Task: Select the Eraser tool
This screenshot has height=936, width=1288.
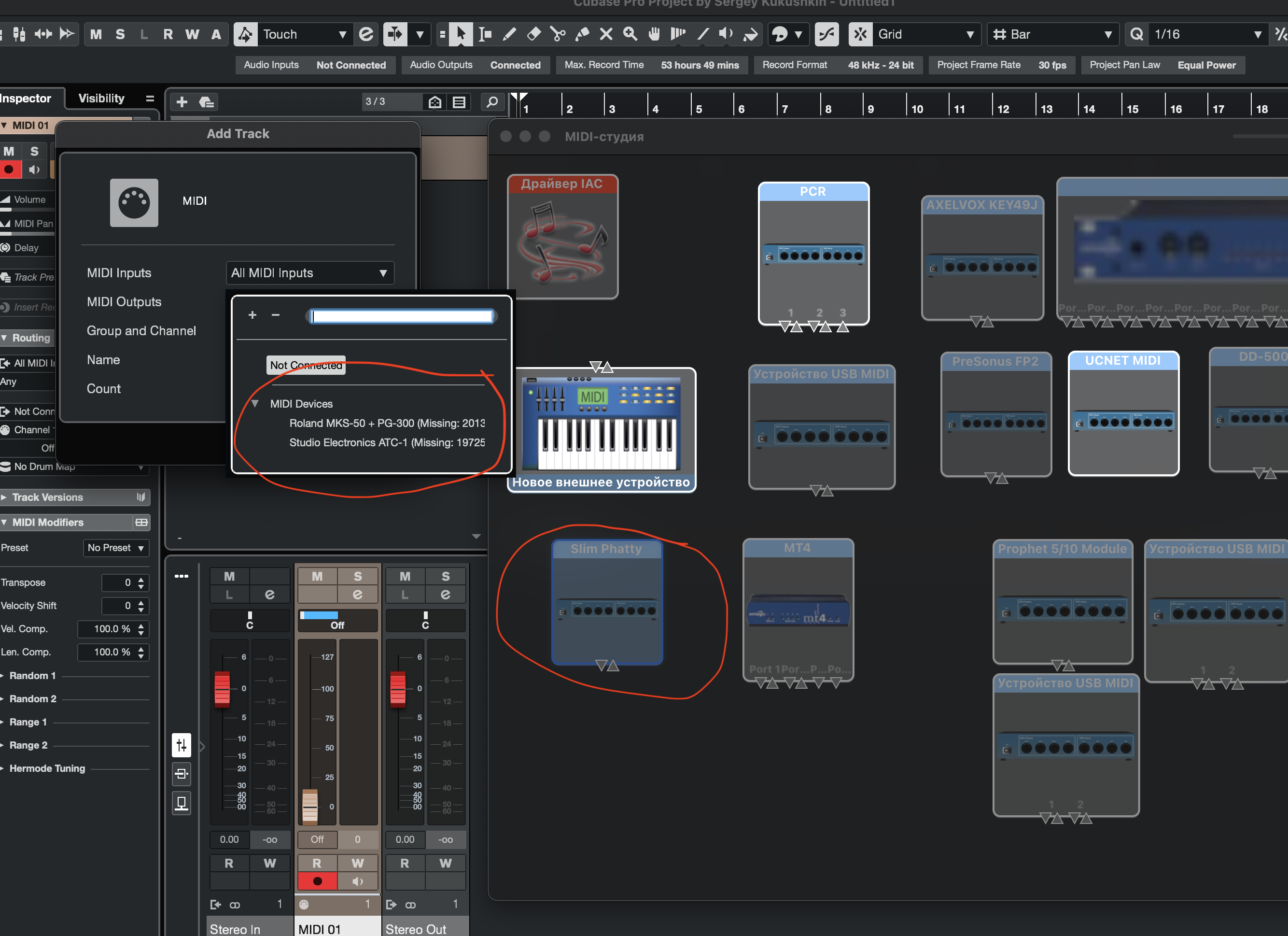Action: [534, 34]
